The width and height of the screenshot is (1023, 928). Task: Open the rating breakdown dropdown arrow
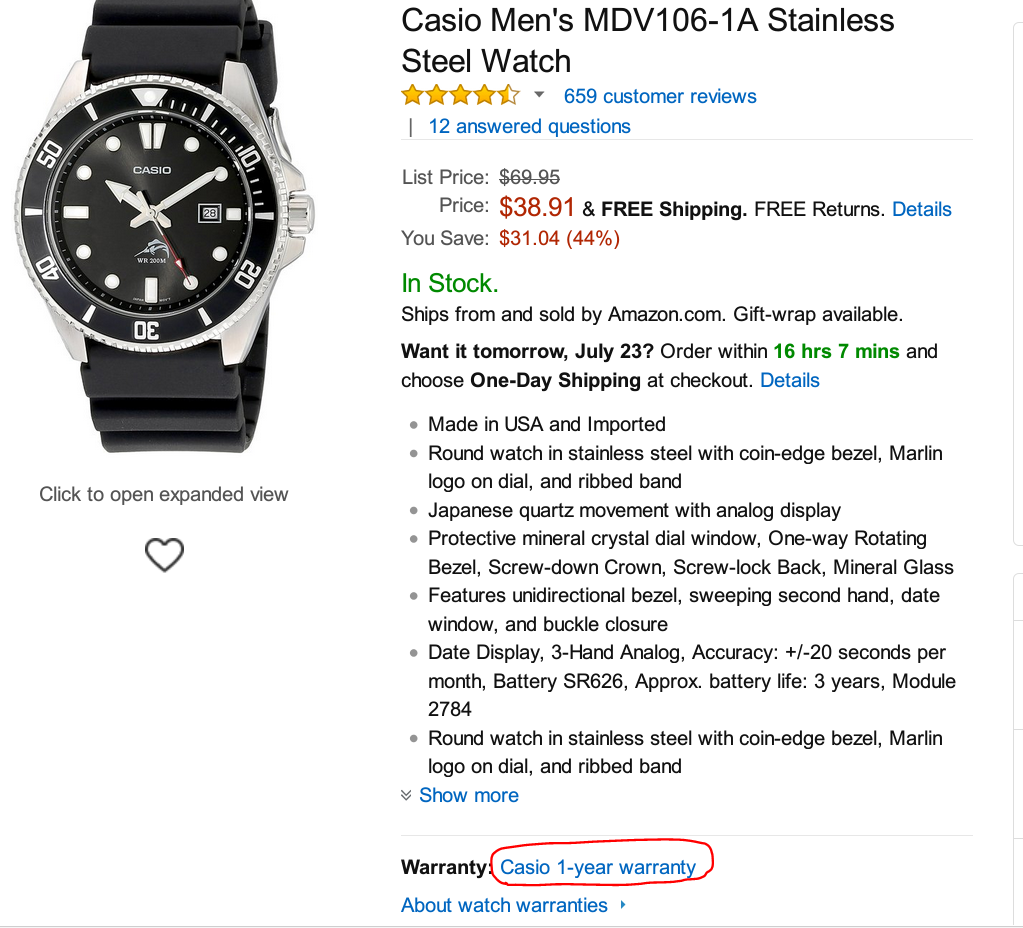pos(539,95)
